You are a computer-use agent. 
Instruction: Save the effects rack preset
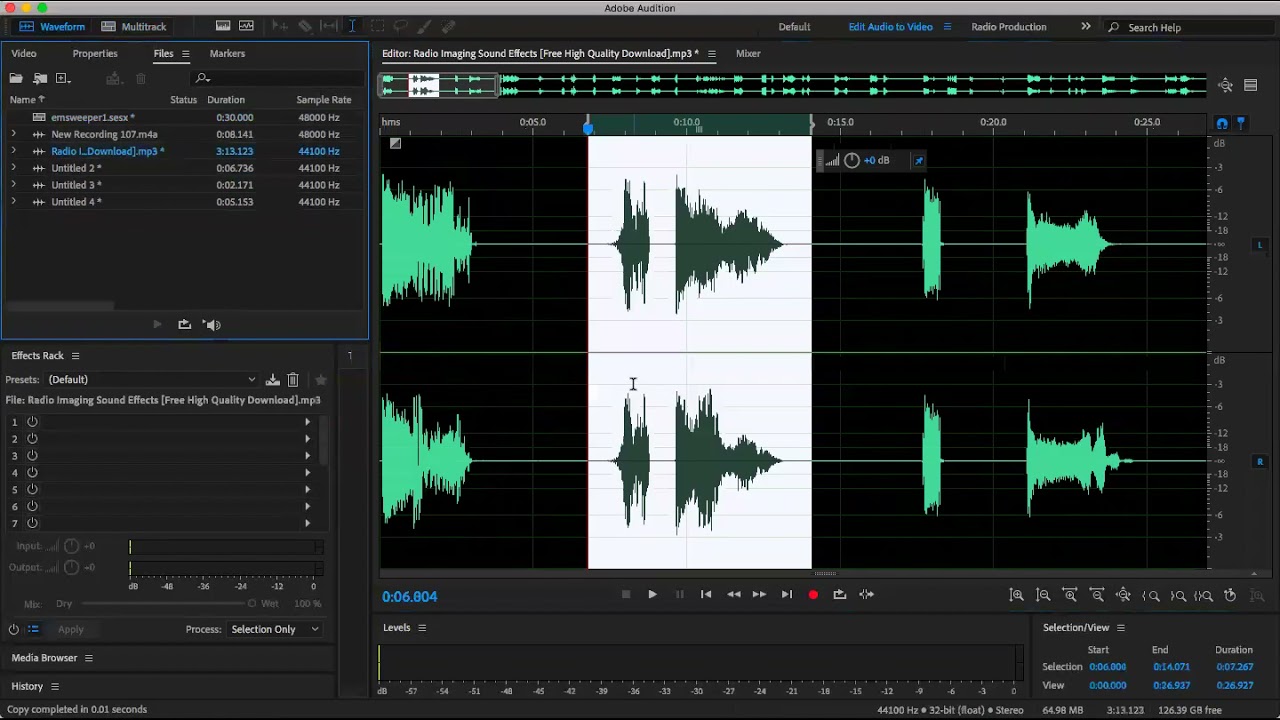272,380
